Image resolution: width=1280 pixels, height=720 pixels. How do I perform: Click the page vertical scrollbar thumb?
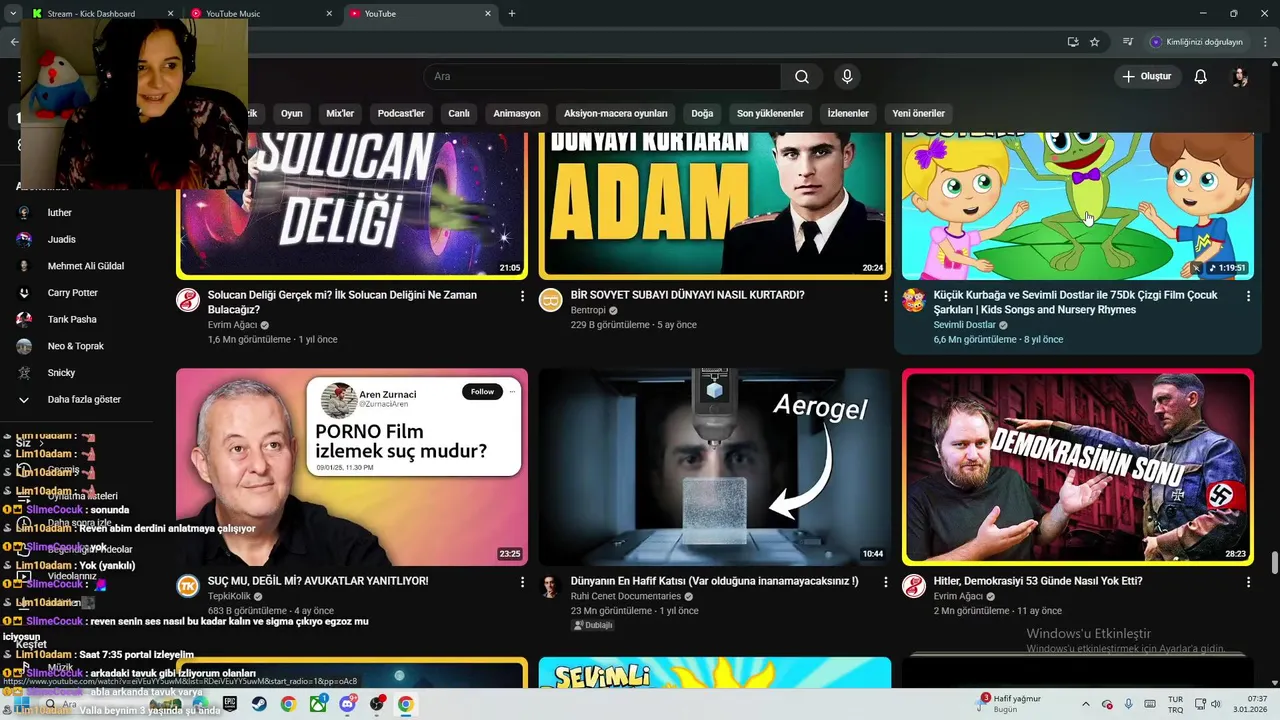pyautogui.click(x=1274, y=563)
